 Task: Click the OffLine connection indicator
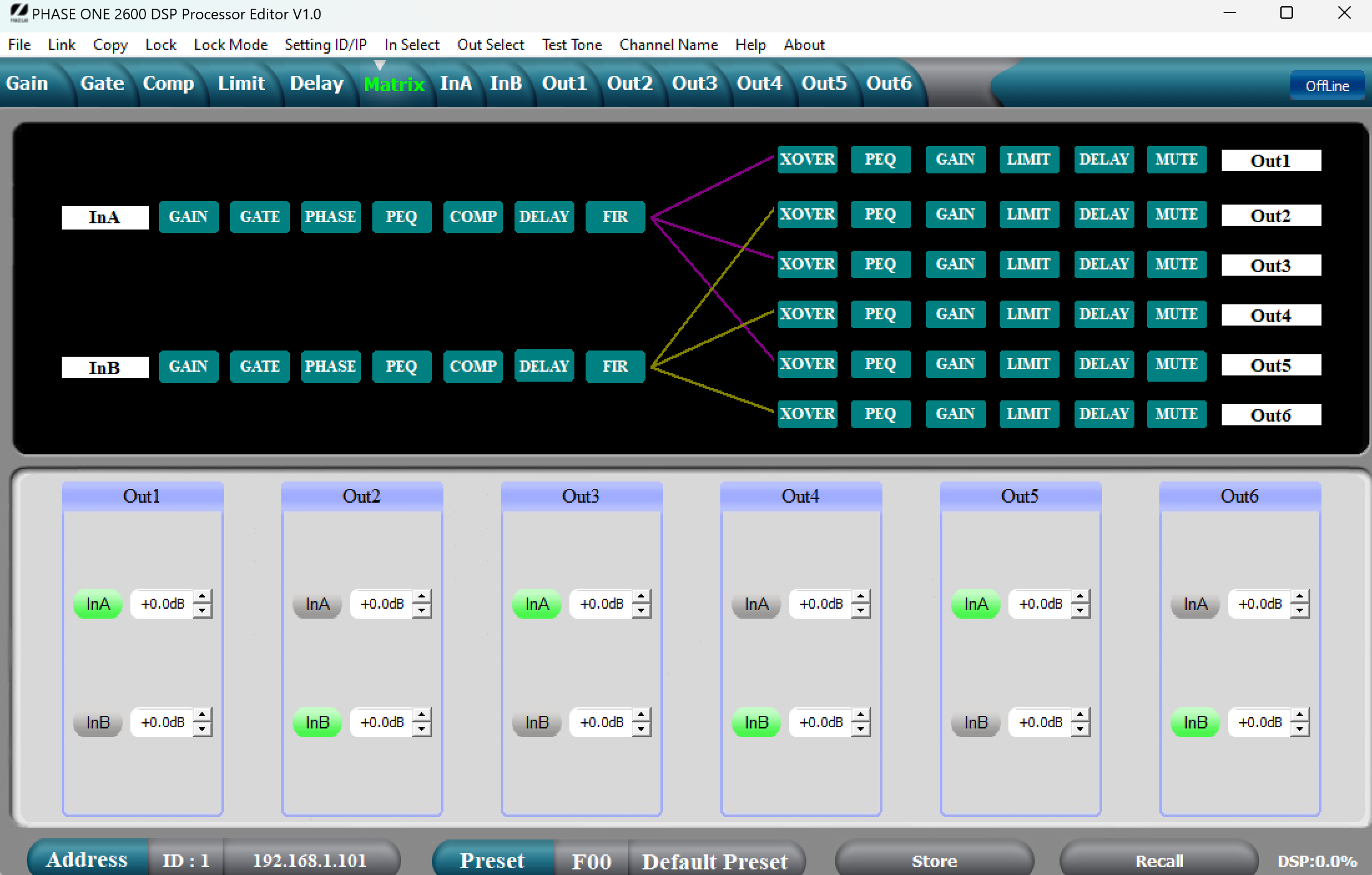[1327, 85]
